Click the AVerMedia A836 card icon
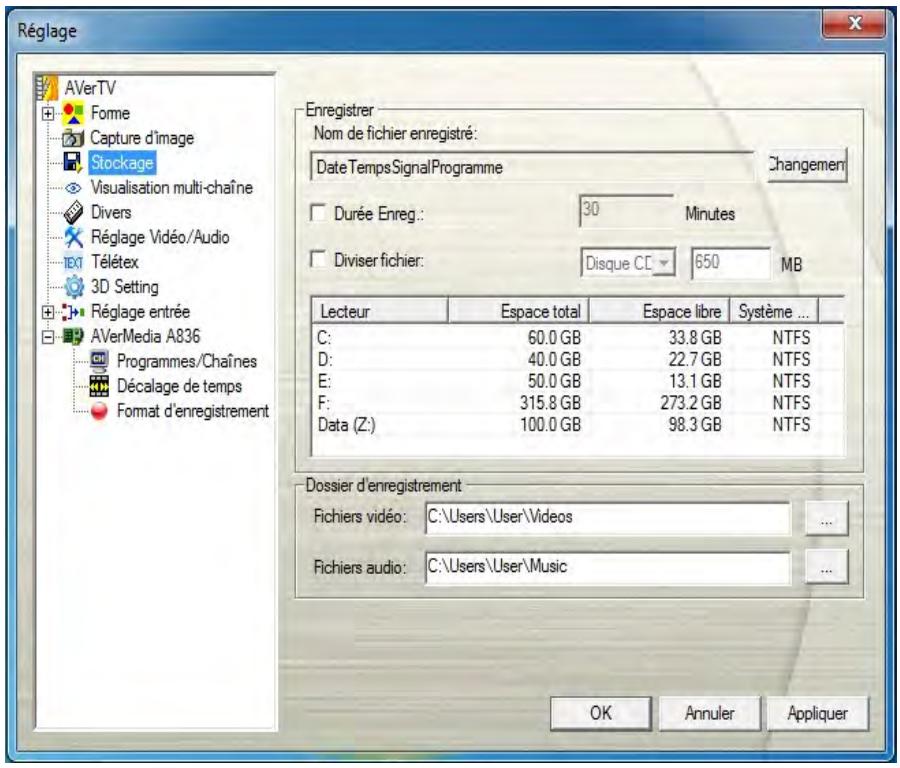 pyautogui.click(x=73, y=336)
